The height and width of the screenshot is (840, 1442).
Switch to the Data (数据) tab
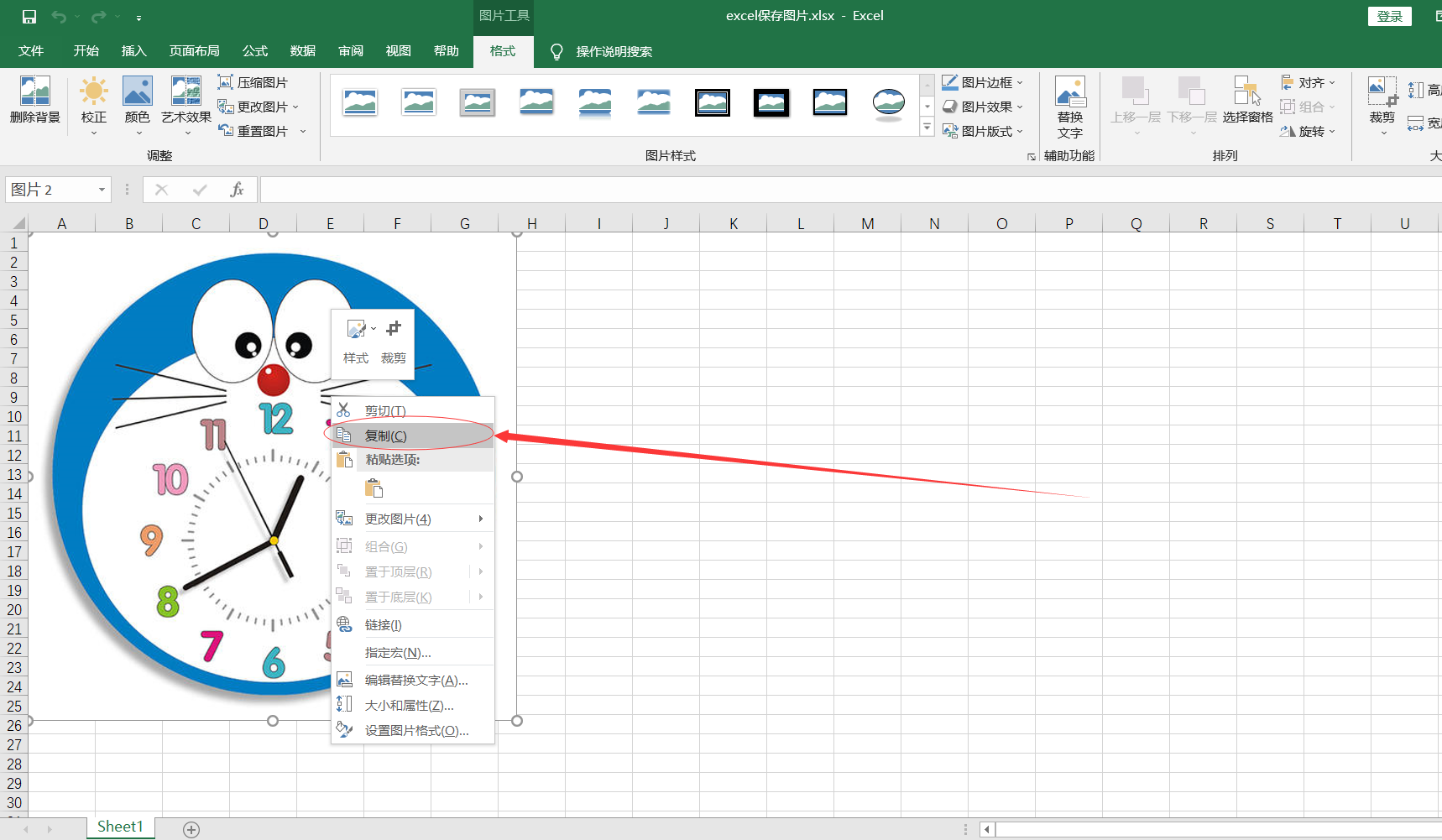point(302,51)
